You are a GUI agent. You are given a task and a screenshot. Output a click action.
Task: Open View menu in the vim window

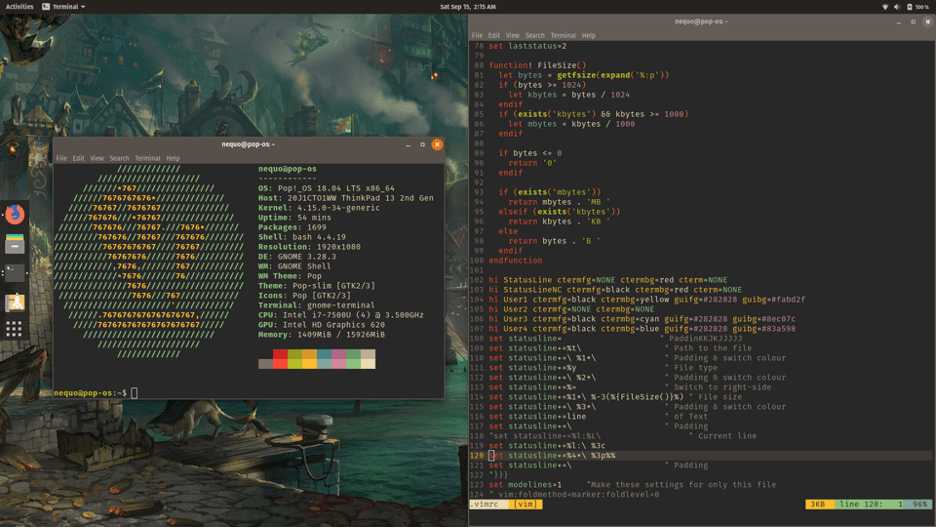point(512,35)
